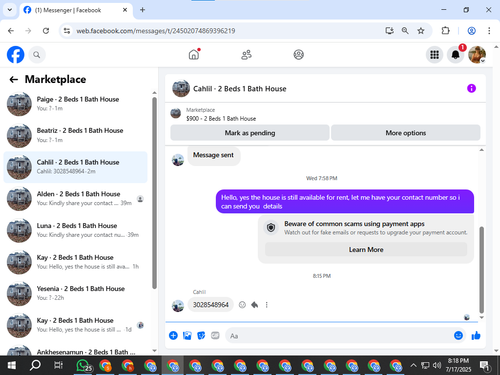Open the zoom magnifier icon in address bar

pos(405,31)
